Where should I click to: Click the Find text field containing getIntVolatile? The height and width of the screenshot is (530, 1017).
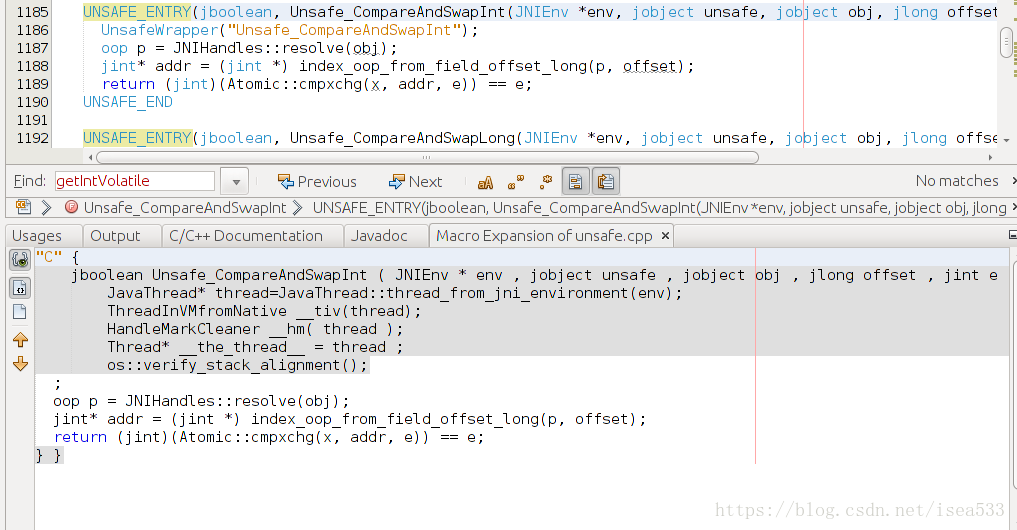click(x=134, y=181)
